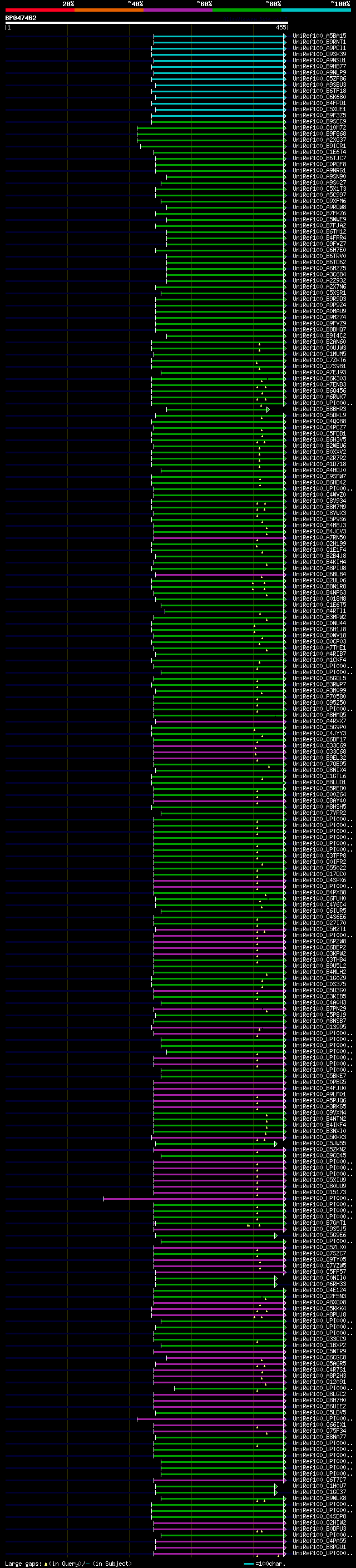This screenshot has width=356, height=1568.
Task: Click the white query length bar
Action: click(147, 23)
